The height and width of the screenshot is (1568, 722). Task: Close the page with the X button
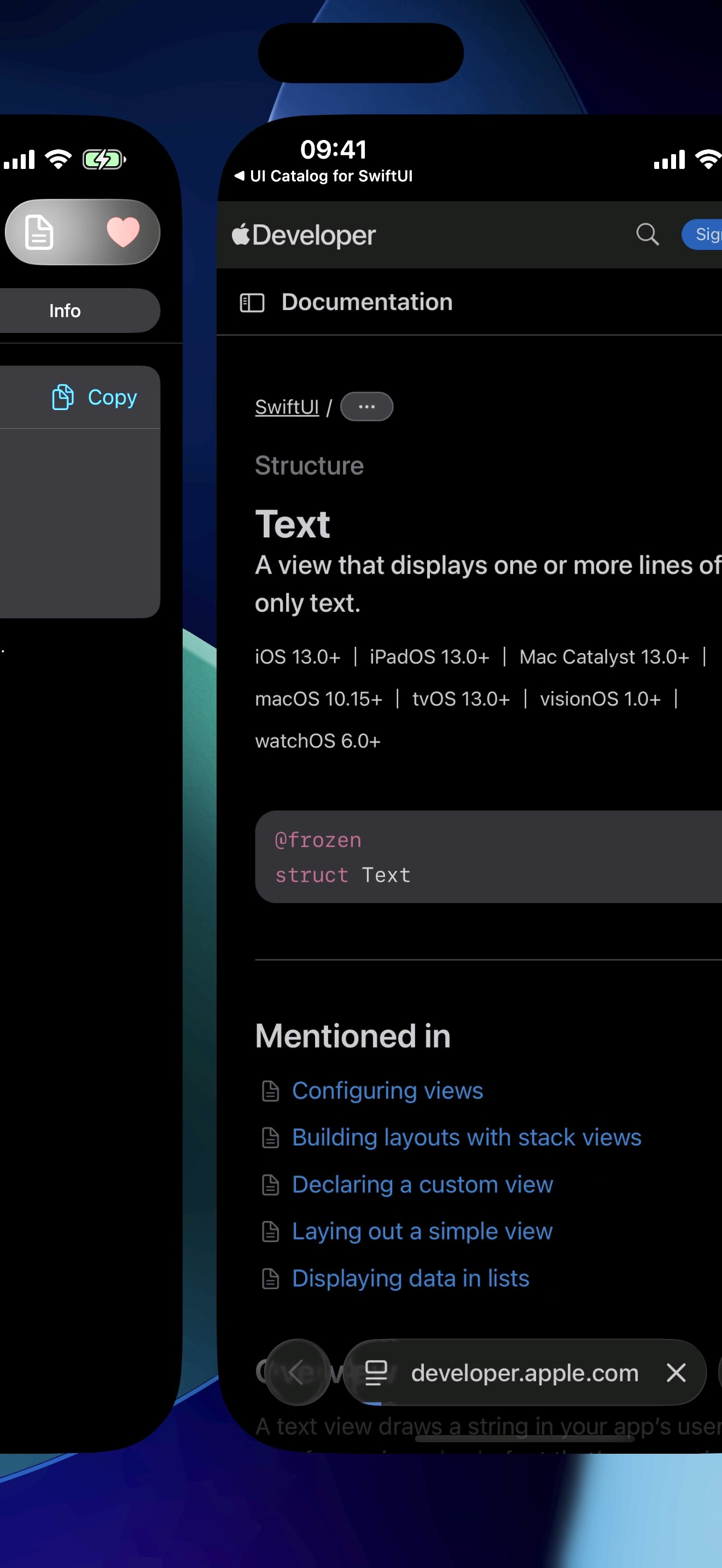pyautogui.click(x=676, y=1373)
